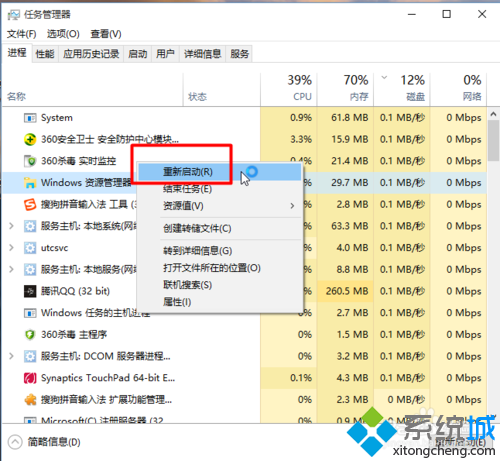
Task: Click the 简略信息(D) link
Action: (x=54, y=442)
